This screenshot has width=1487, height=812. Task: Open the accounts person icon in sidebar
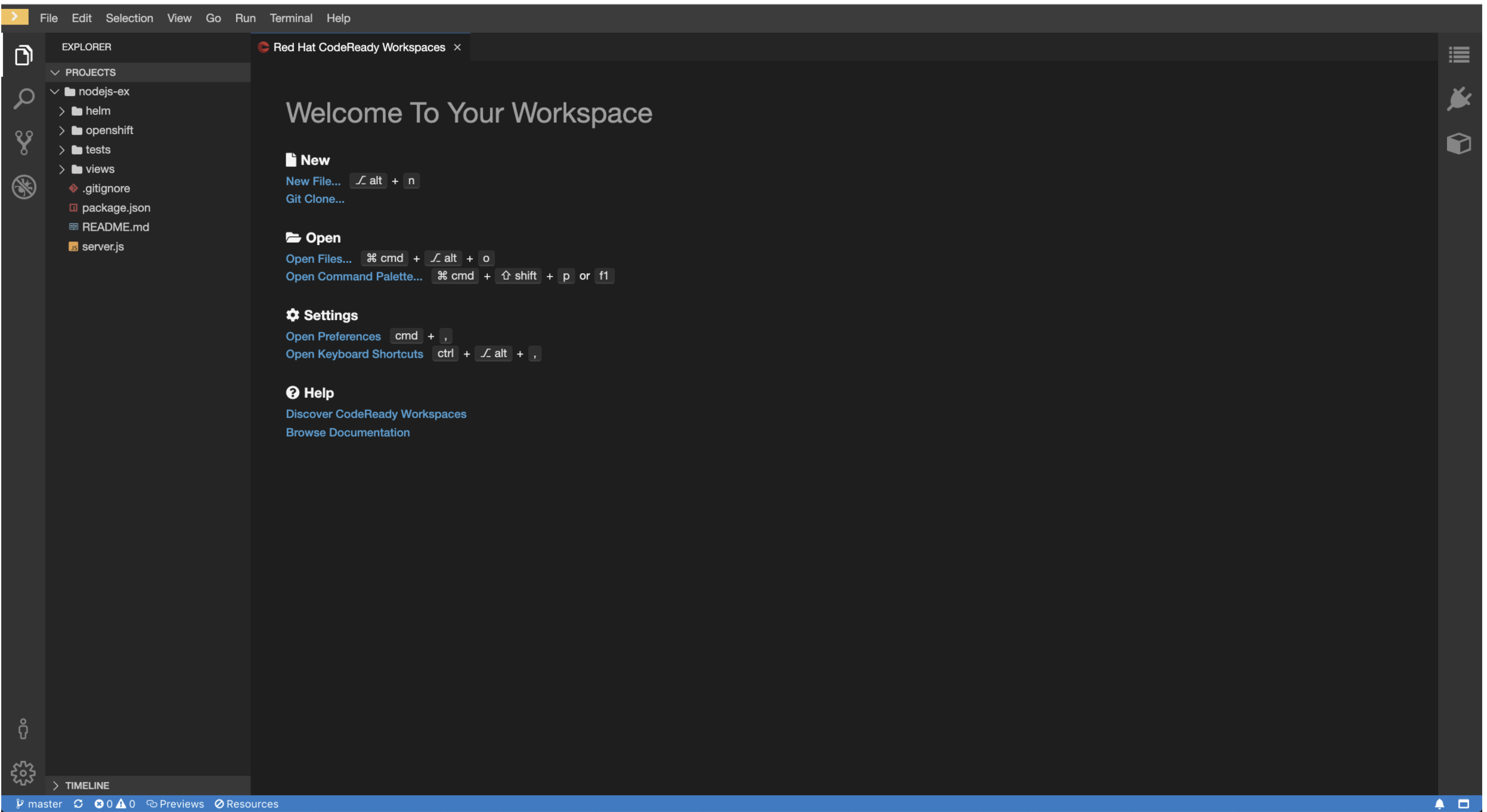[23, 729]
